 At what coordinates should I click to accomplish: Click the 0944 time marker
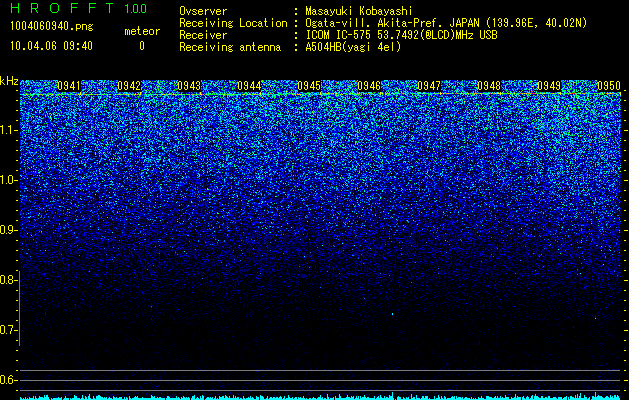(249, 86)
